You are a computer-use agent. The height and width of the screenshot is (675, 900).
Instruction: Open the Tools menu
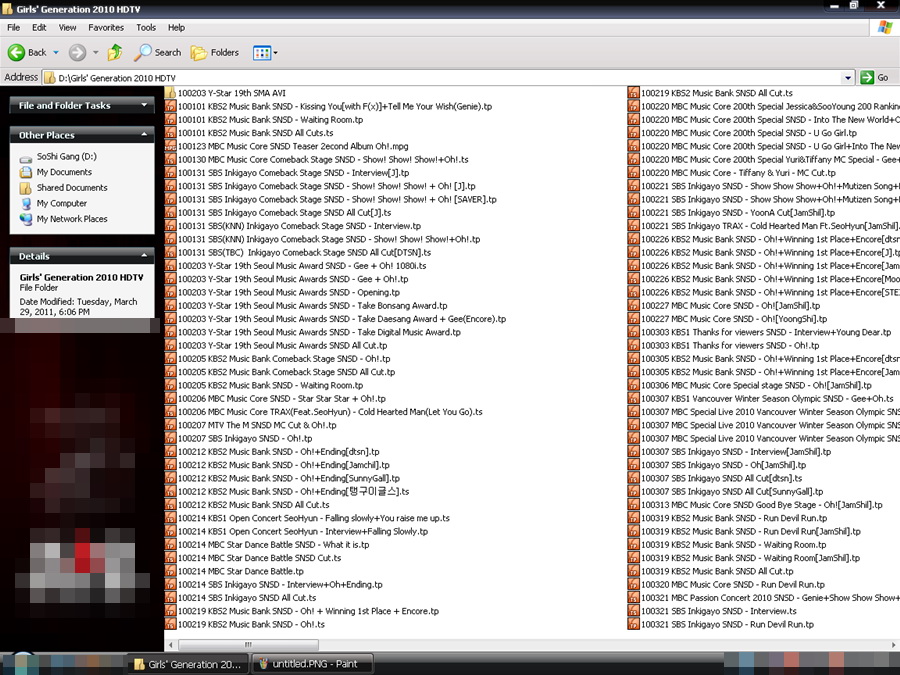tap(146, 28)
